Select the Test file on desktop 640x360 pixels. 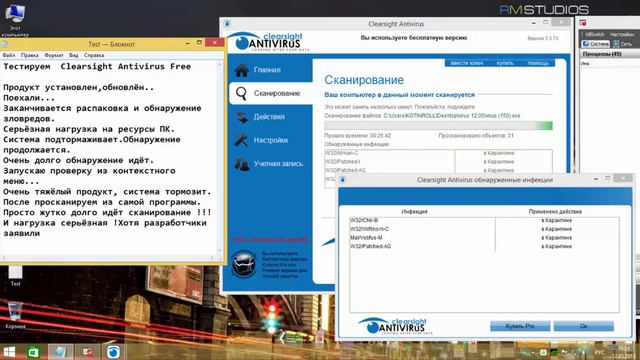[x=16, y=276]
